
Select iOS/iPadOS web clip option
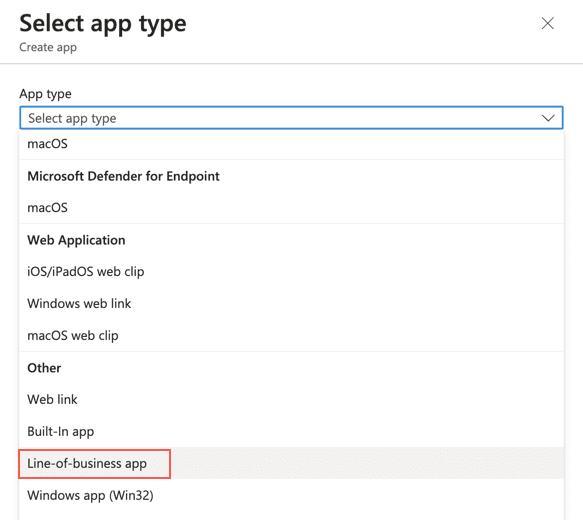tap(292, 271)
